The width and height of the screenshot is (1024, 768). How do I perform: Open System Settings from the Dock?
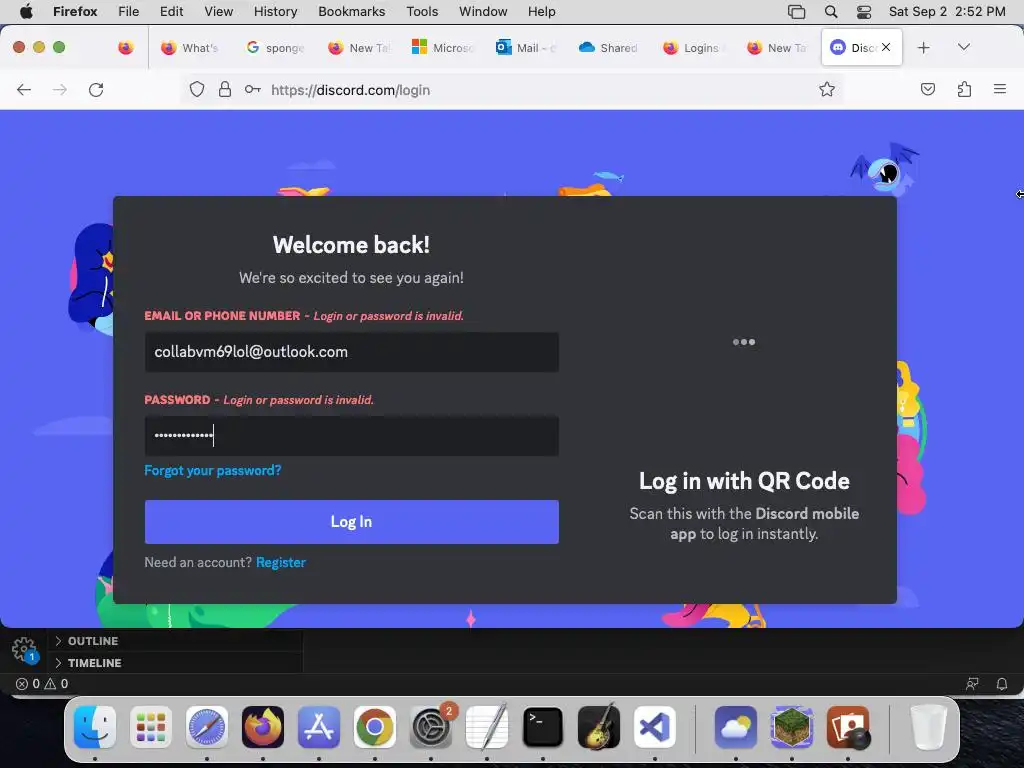tap(431, 728)
